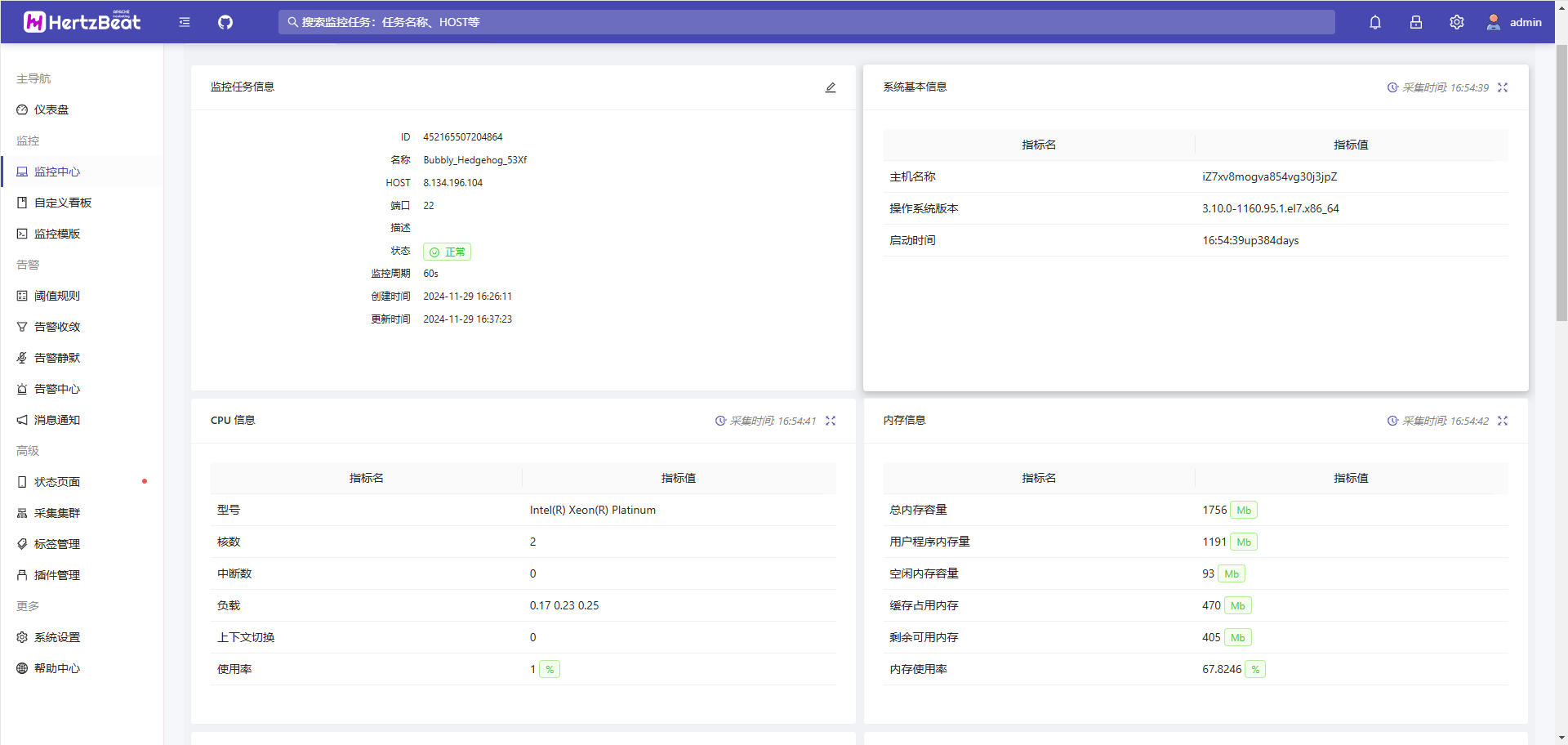Viewport: 1568px width, 745px height.
Task: Click the 正常 status badge
Action: [447, 252]
